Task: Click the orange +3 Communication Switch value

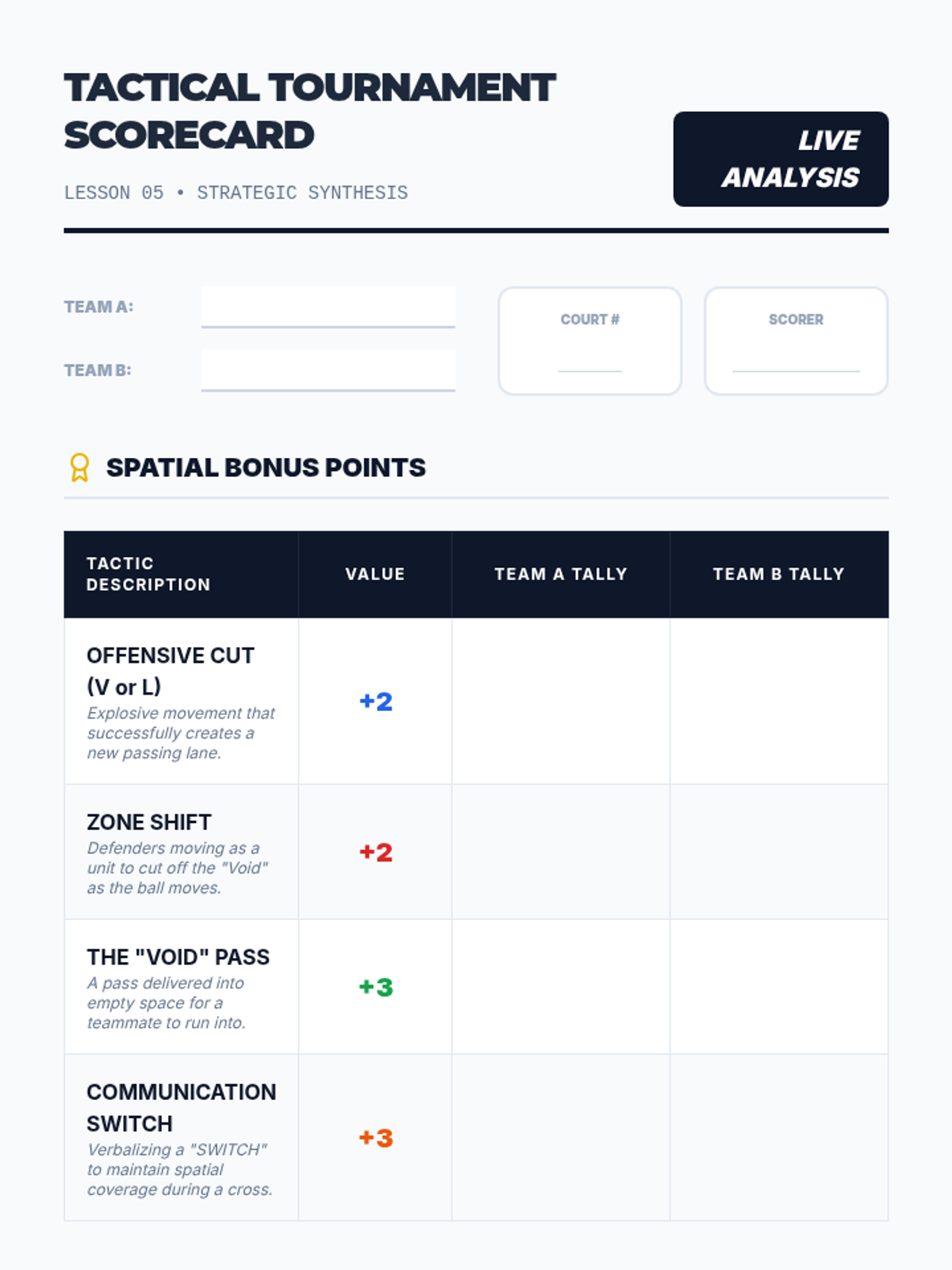Action: click(376, 1138)
